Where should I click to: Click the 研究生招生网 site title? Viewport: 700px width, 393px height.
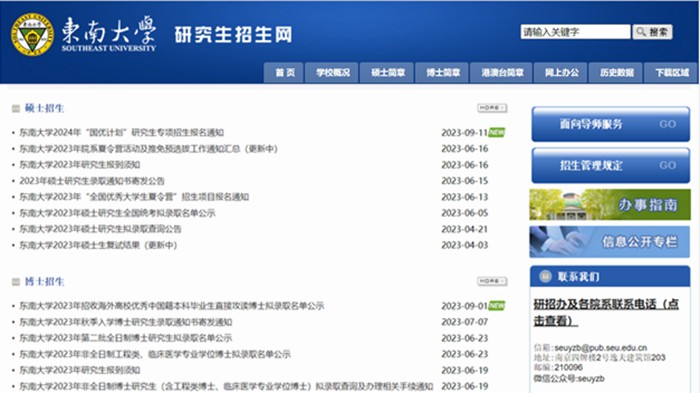[233, 34]
